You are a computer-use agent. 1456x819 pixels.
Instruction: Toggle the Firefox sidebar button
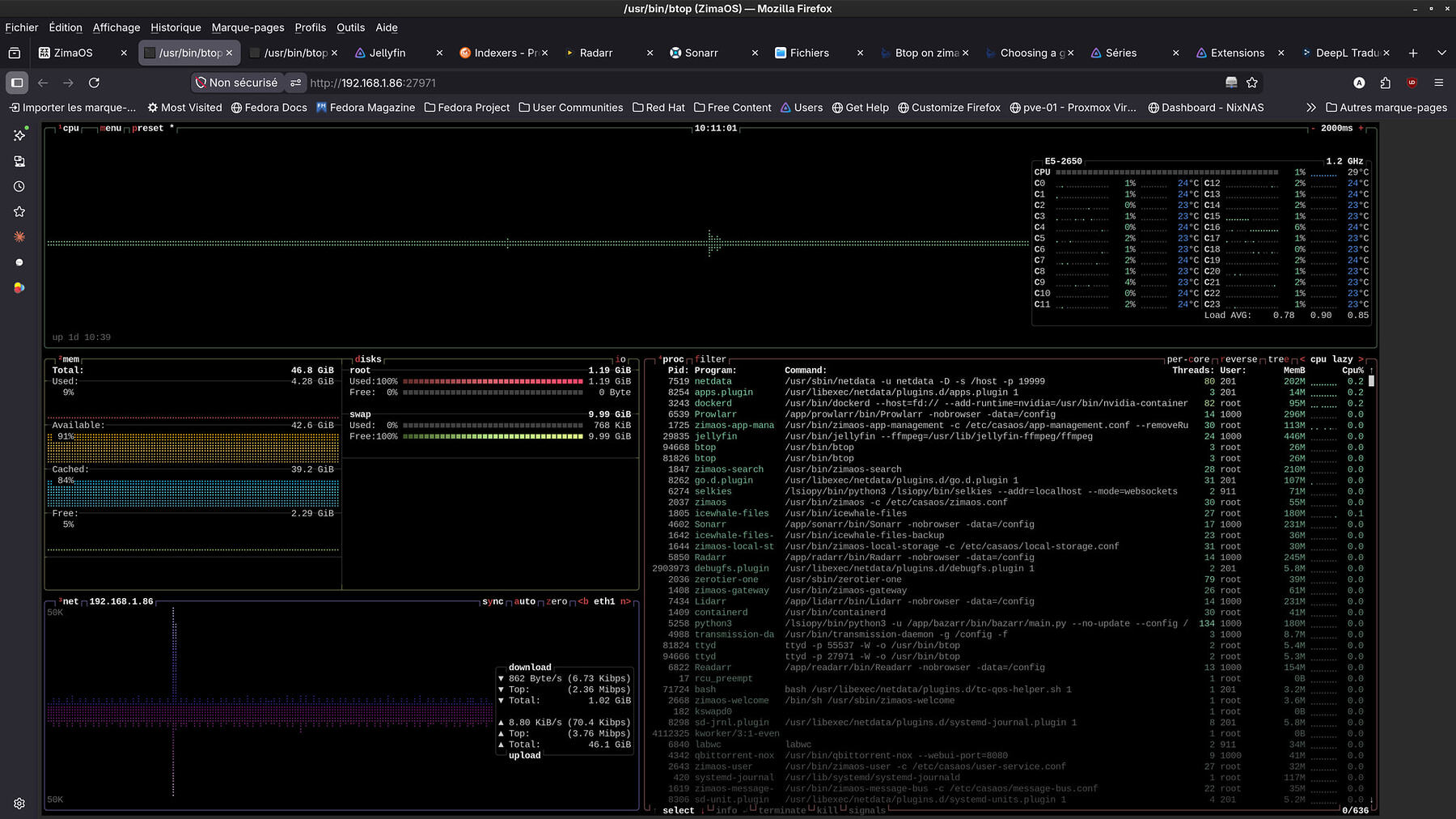coord(17,83)
